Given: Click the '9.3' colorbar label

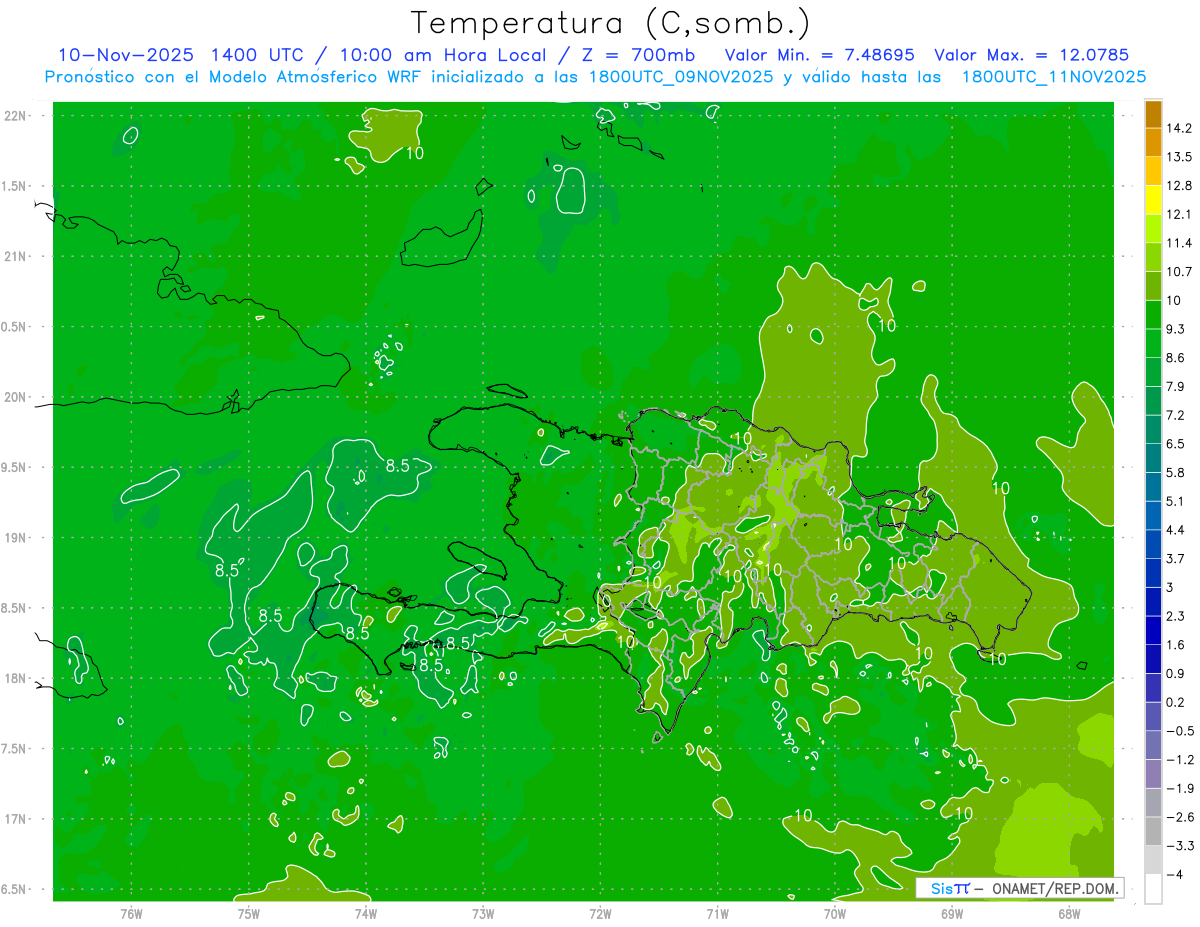Looking at the screenshot, I should click(x=1175, y=329).
